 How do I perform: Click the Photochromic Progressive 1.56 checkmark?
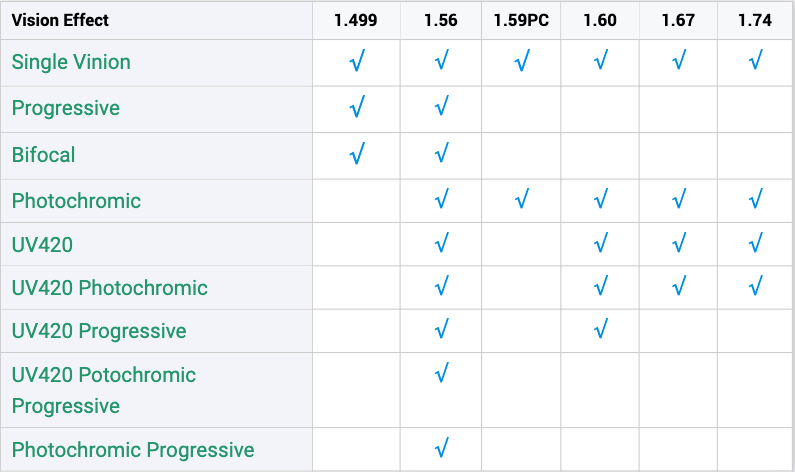click(x=441, y=450)
